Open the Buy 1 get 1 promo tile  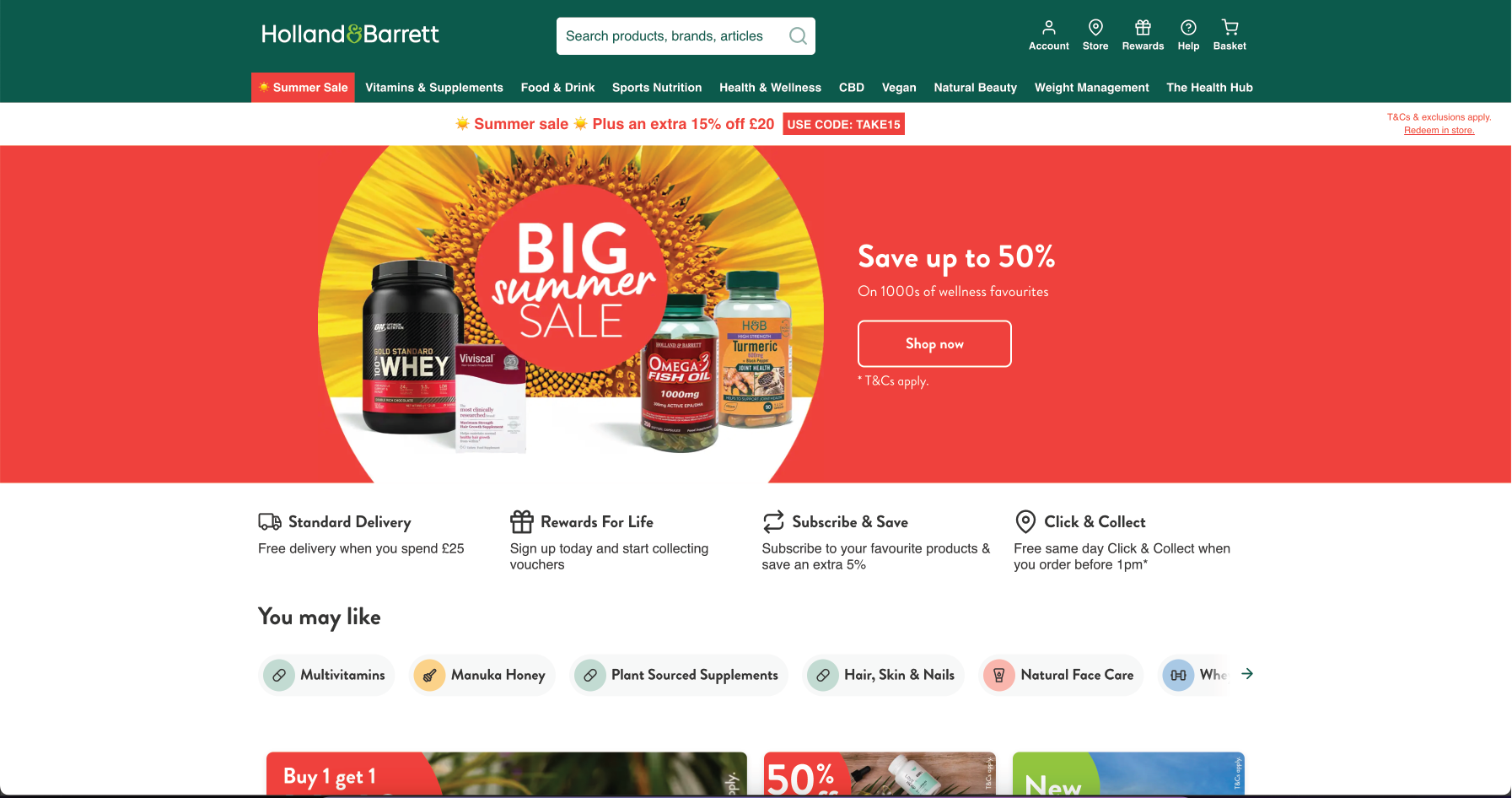coord(506,774)
